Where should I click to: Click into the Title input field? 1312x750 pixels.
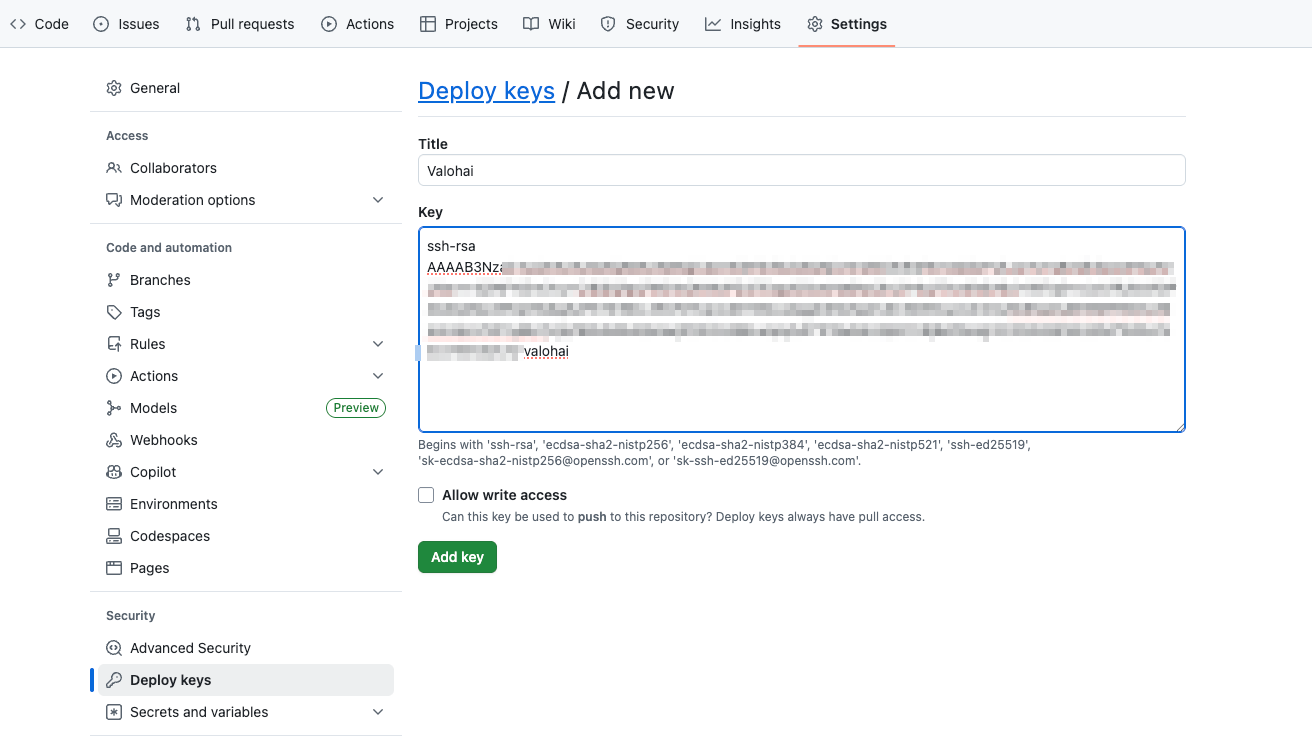(x=801, y=171)
